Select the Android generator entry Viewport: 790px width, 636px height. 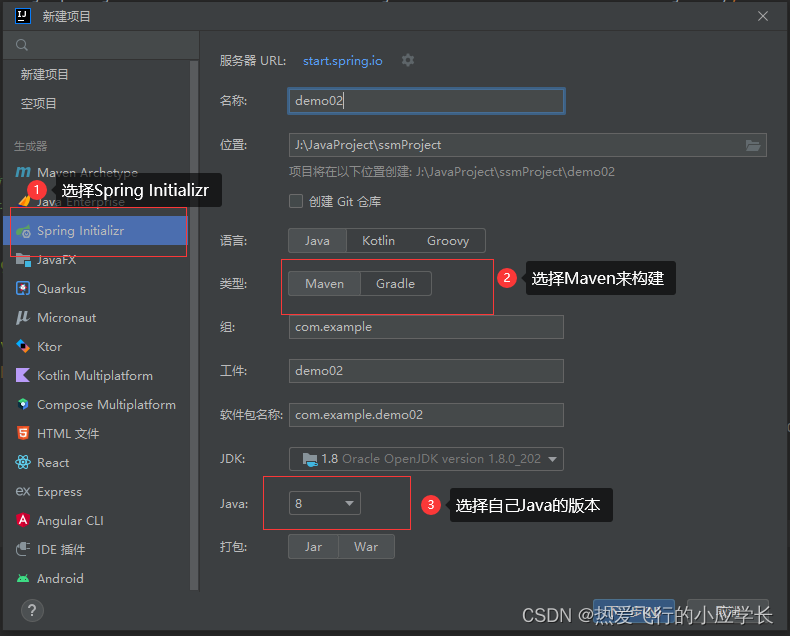click(x=96, y=579)
